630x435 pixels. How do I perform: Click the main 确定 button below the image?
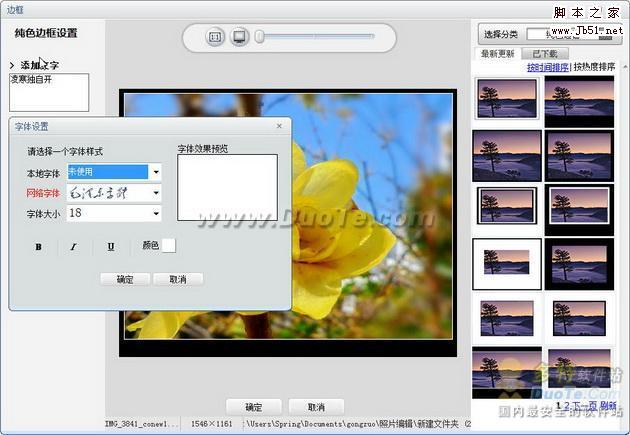[254, 407]
